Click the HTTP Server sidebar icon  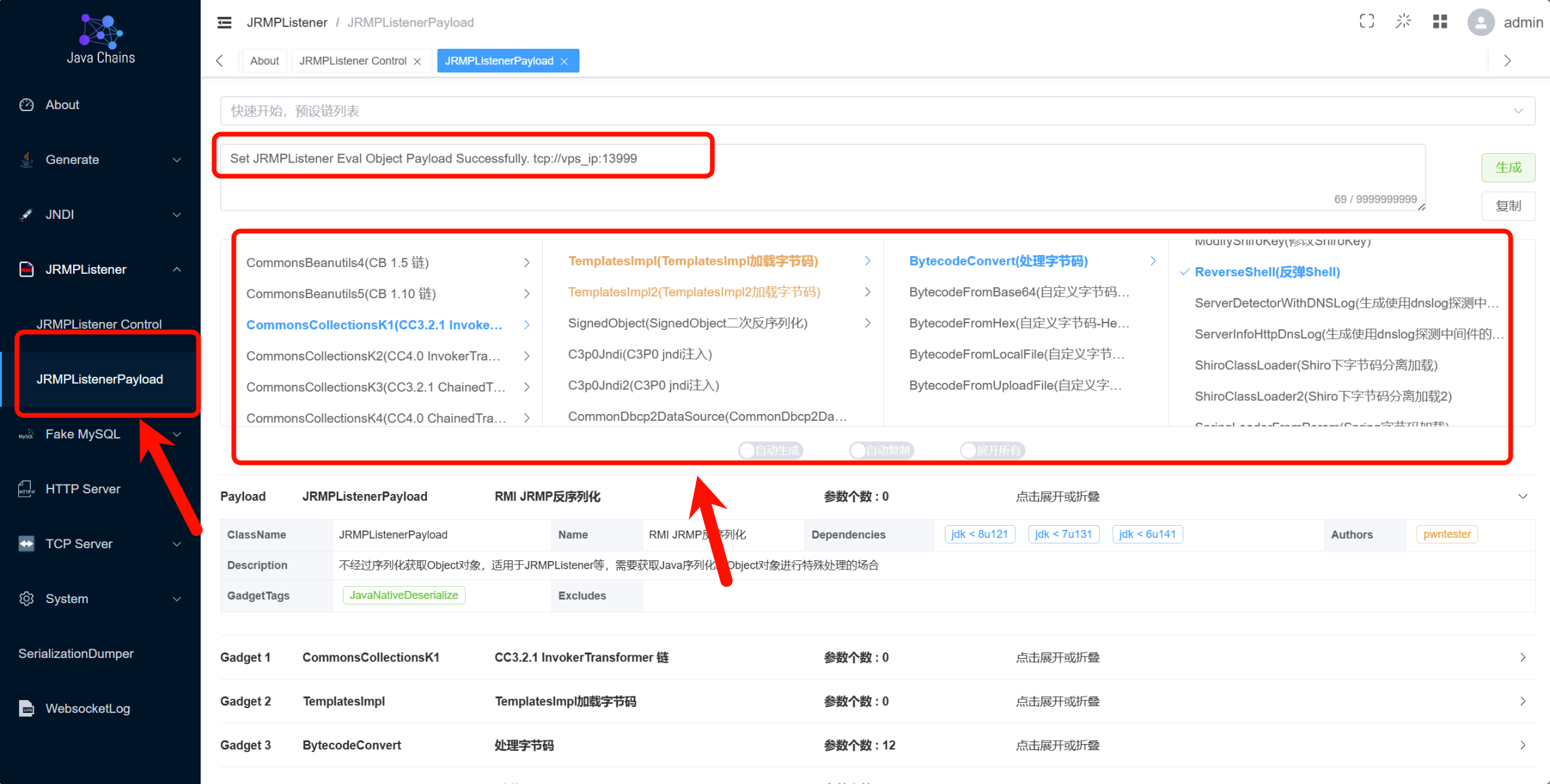(x=26, y=489)
